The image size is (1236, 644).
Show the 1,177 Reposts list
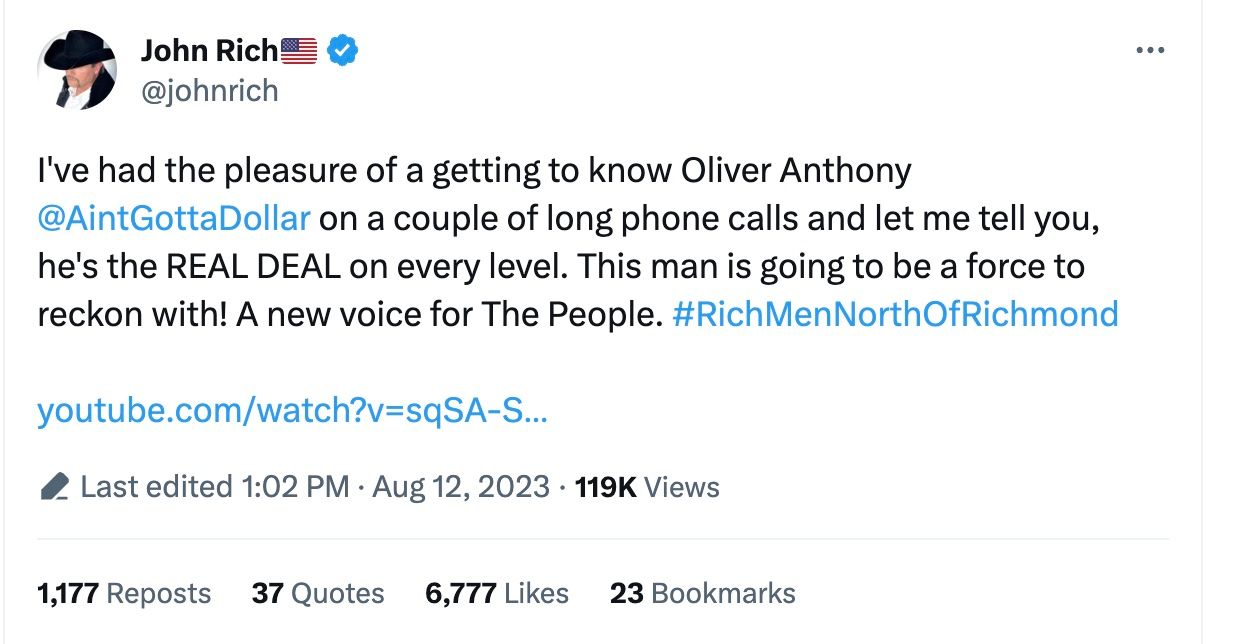click(x=124, y=593)
